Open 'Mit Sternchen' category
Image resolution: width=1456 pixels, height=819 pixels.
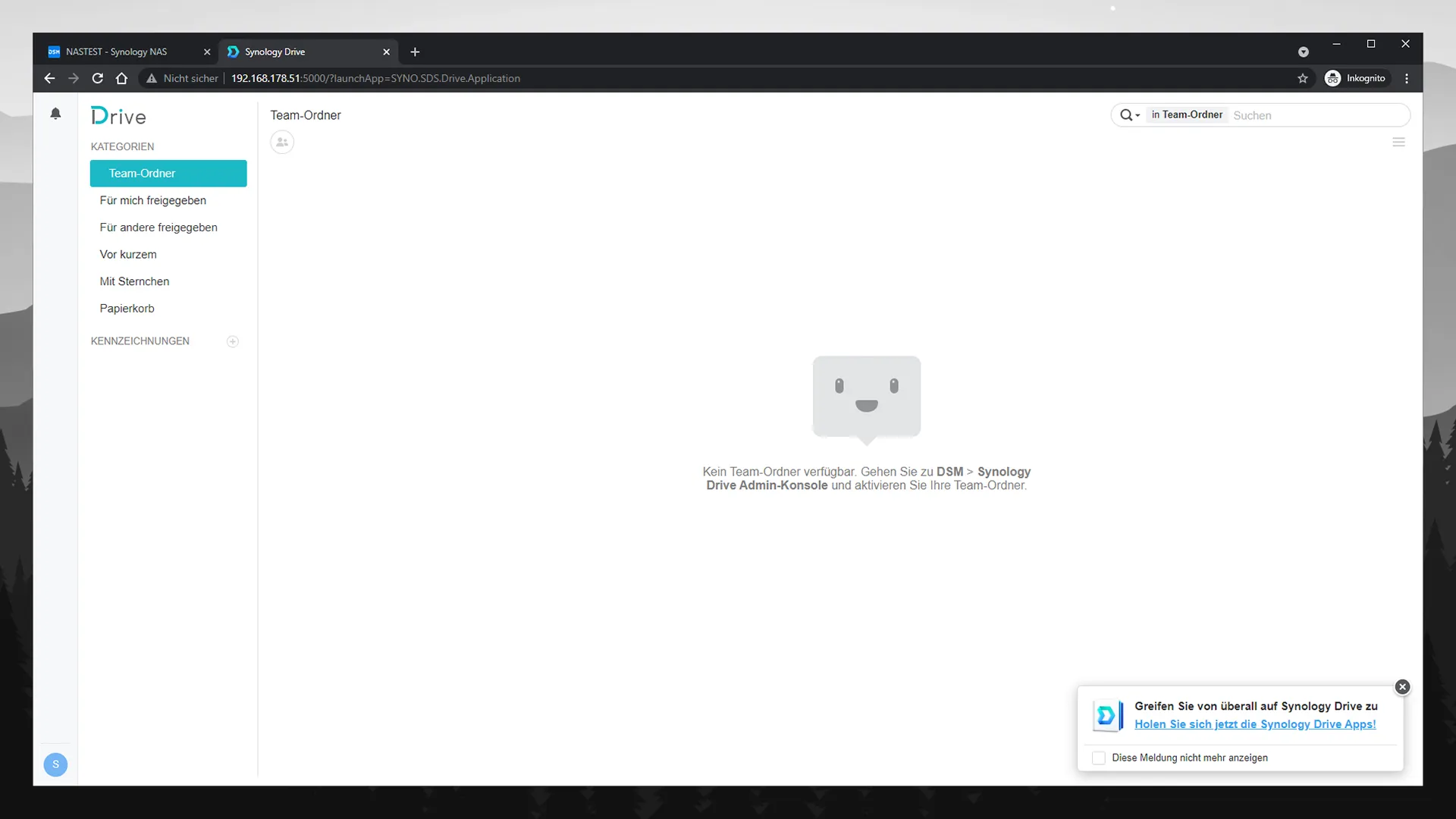[168, 281]
